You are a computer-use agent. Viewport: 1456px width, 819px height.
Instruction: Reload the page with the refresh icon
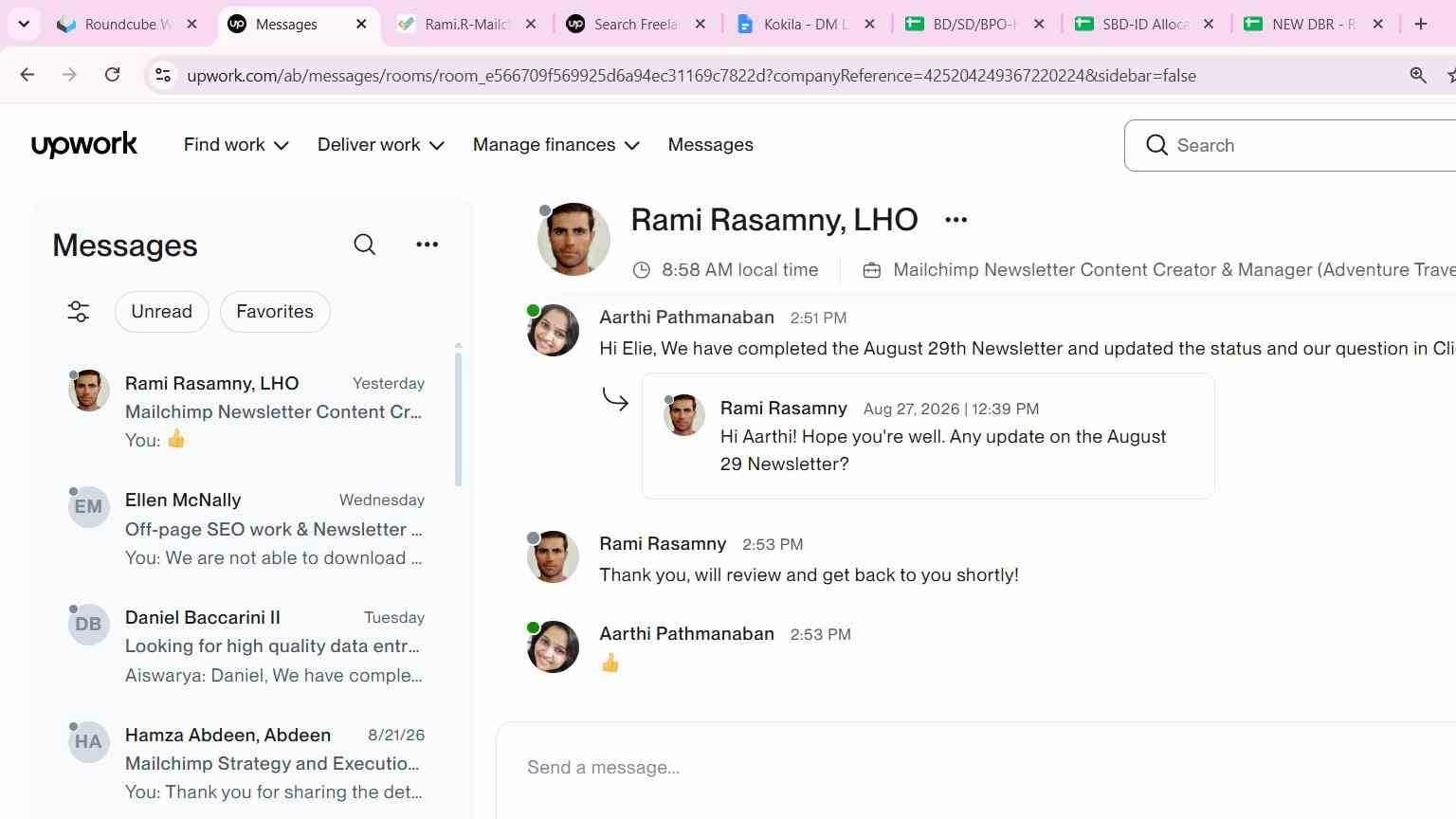pos(112,75)
